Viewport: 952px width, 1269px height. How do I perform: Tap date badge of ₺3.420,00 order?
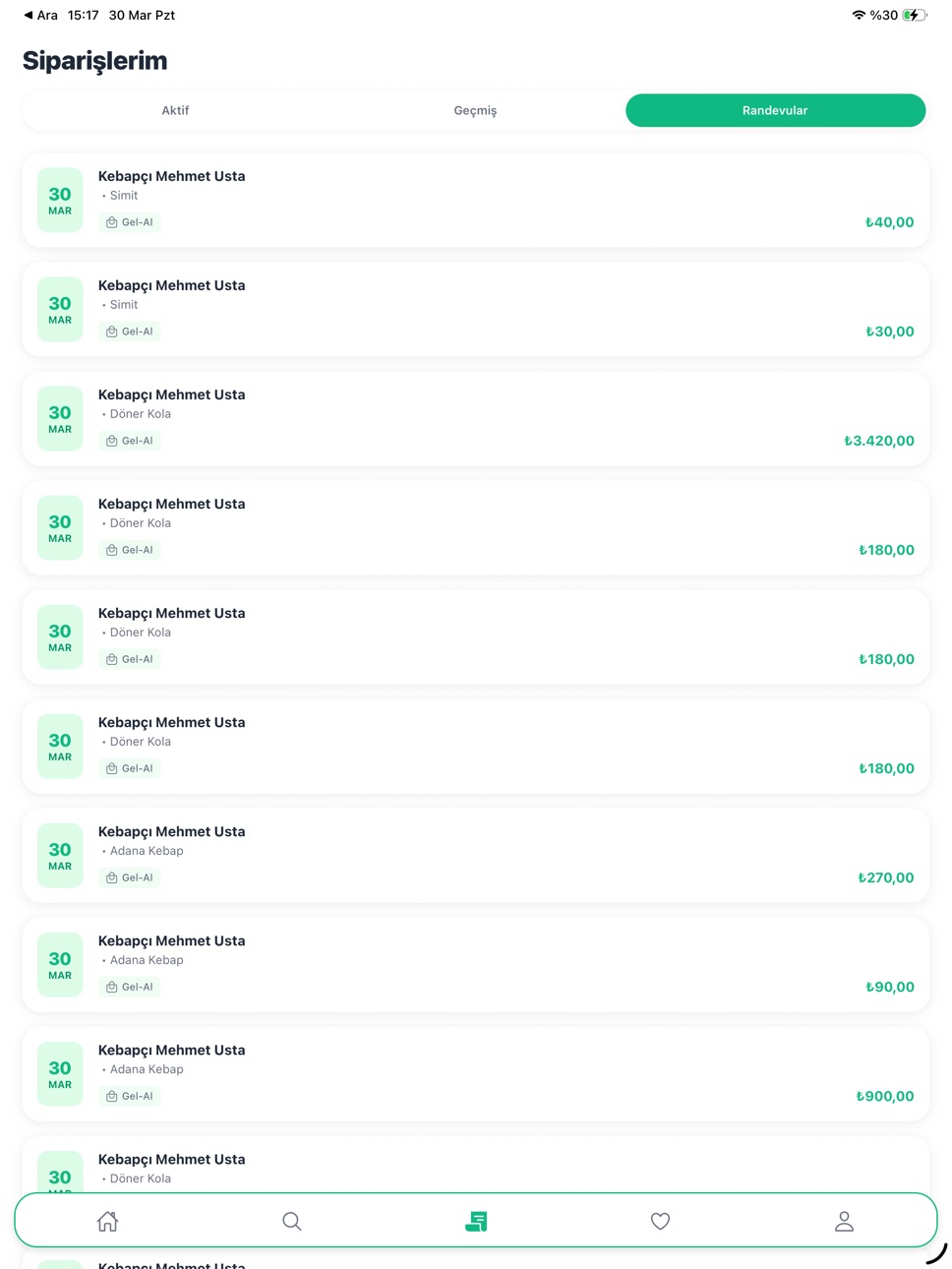[x=60, y=418]
